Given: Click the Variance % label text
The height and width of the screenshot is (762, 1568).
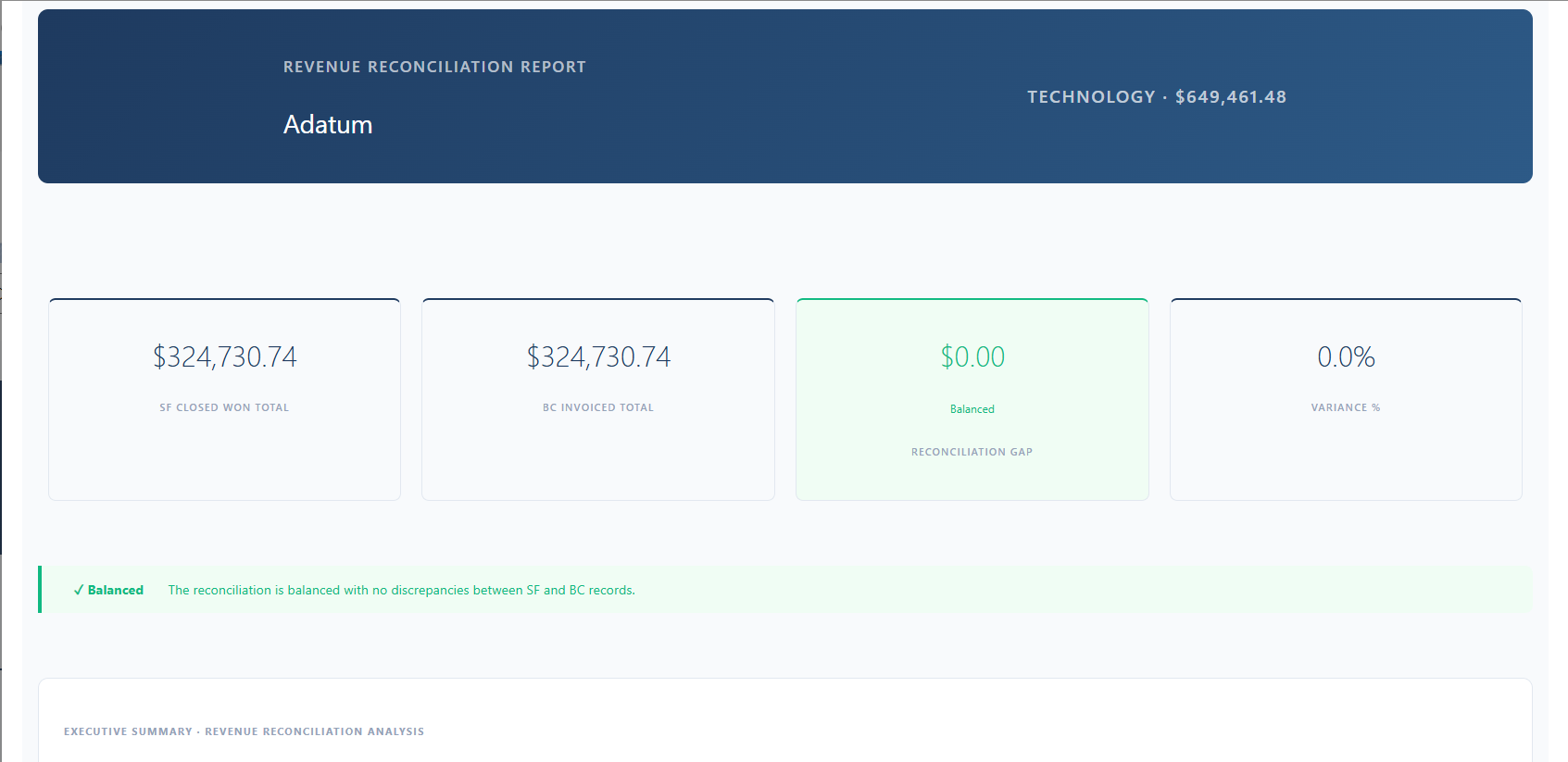Looking at the screenshot, I should [1346, 407].
